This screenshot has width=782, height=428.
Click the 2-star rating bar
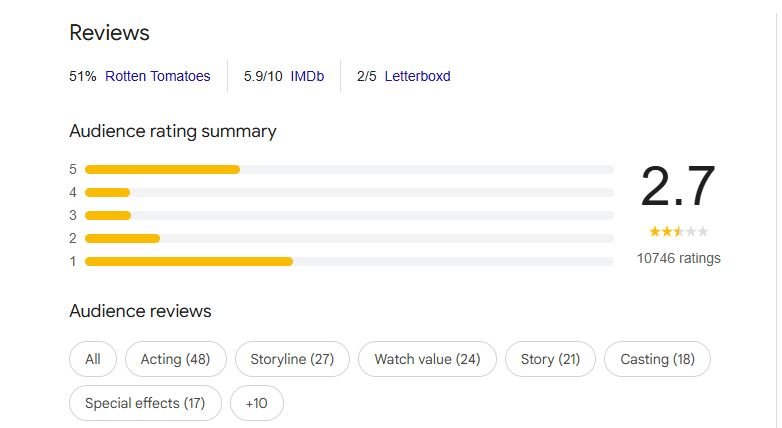(349, 238)
